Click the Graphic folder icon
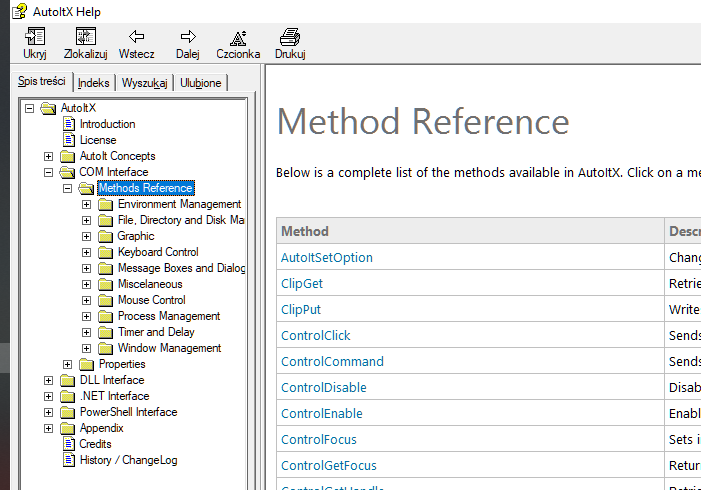 pyautogui.click(x=106, y=236)
